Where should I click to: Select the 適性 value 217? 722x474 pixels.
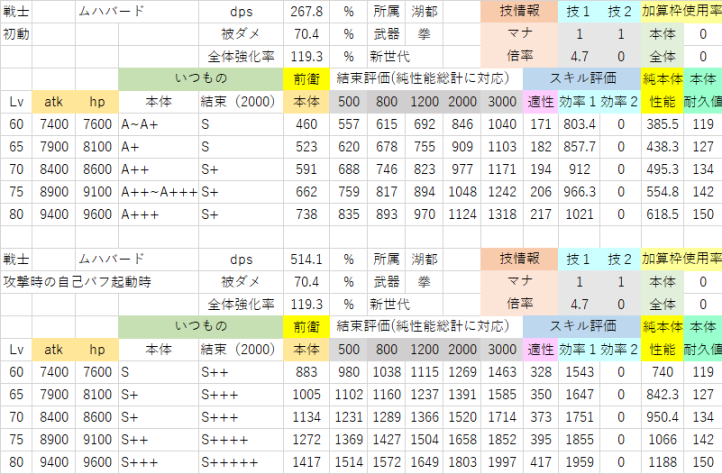(x=541, y=215)
